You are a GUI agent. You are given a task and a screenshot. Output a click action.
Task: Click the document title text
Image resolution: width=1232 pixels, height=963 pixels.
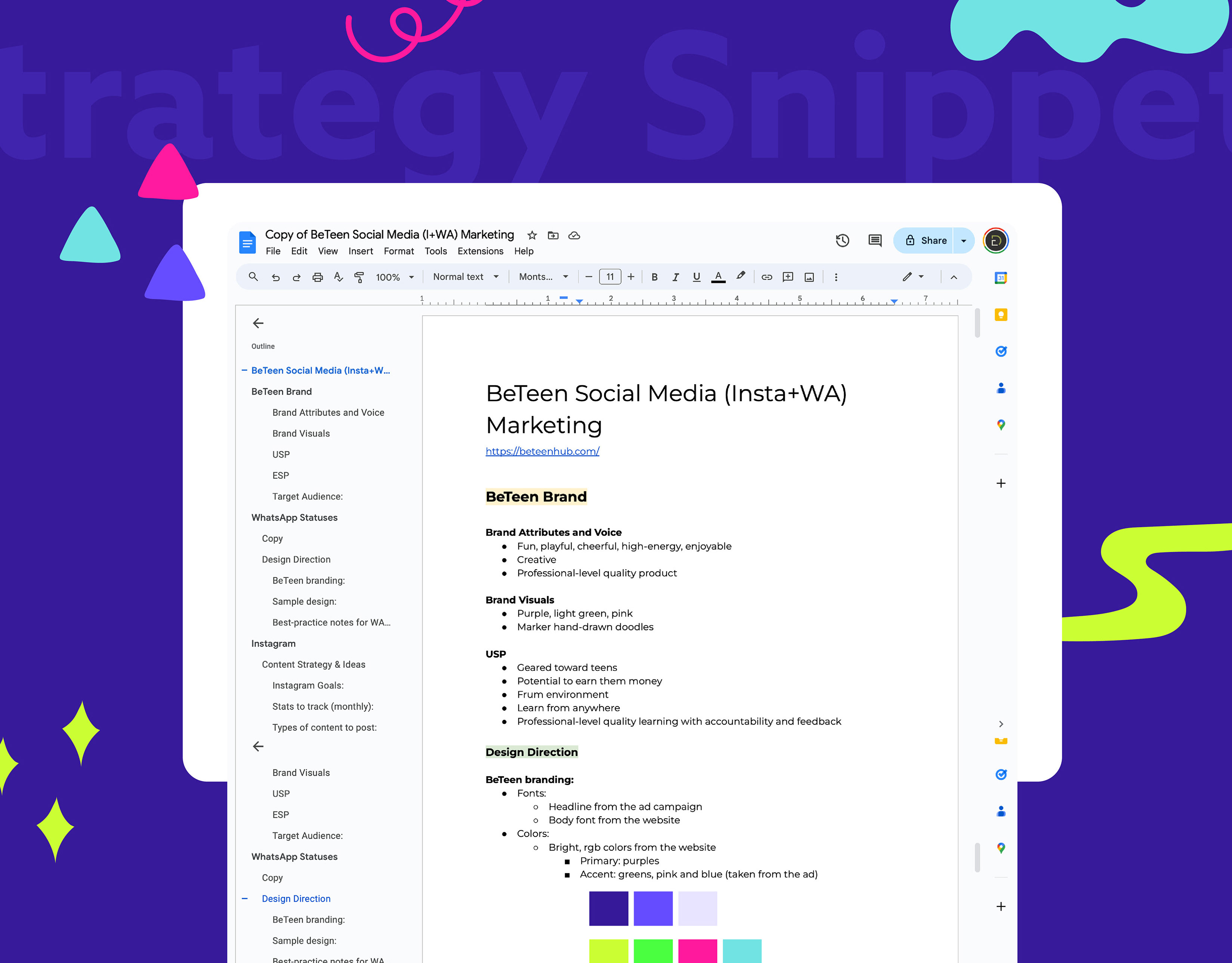coord(389,234)
